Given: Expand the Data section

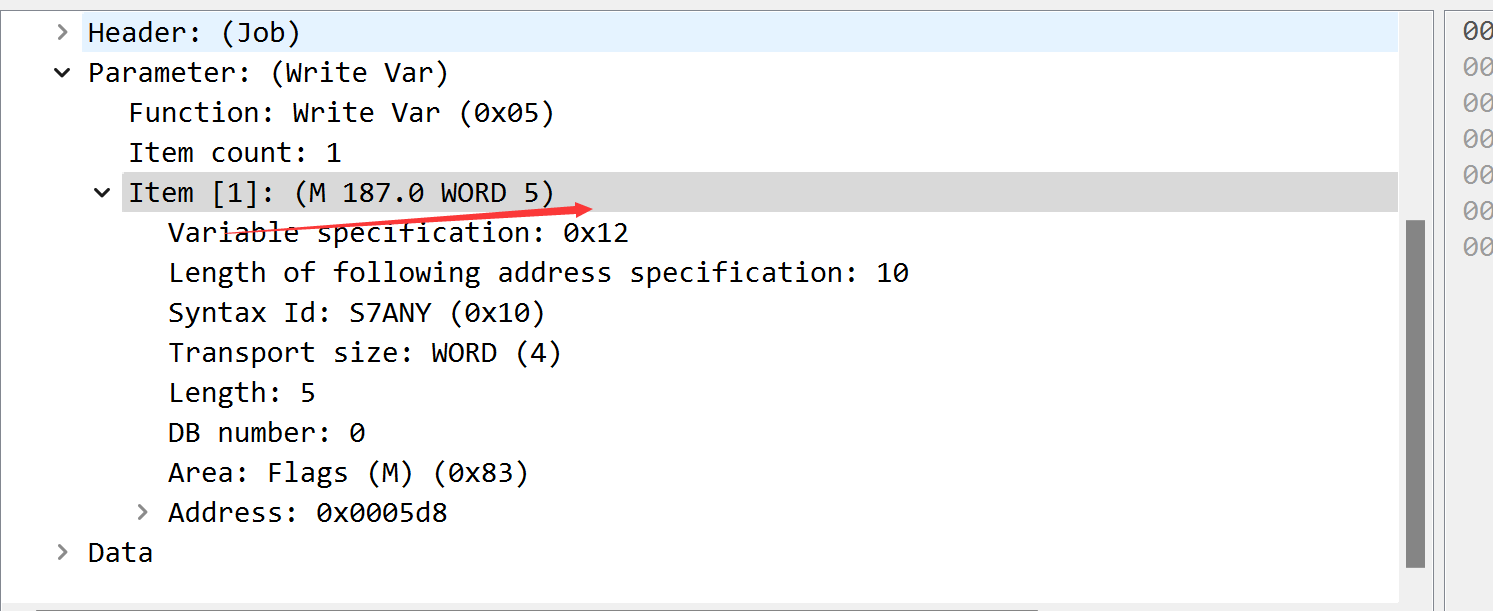Looking at the screenshot, I should coord(63,552).
